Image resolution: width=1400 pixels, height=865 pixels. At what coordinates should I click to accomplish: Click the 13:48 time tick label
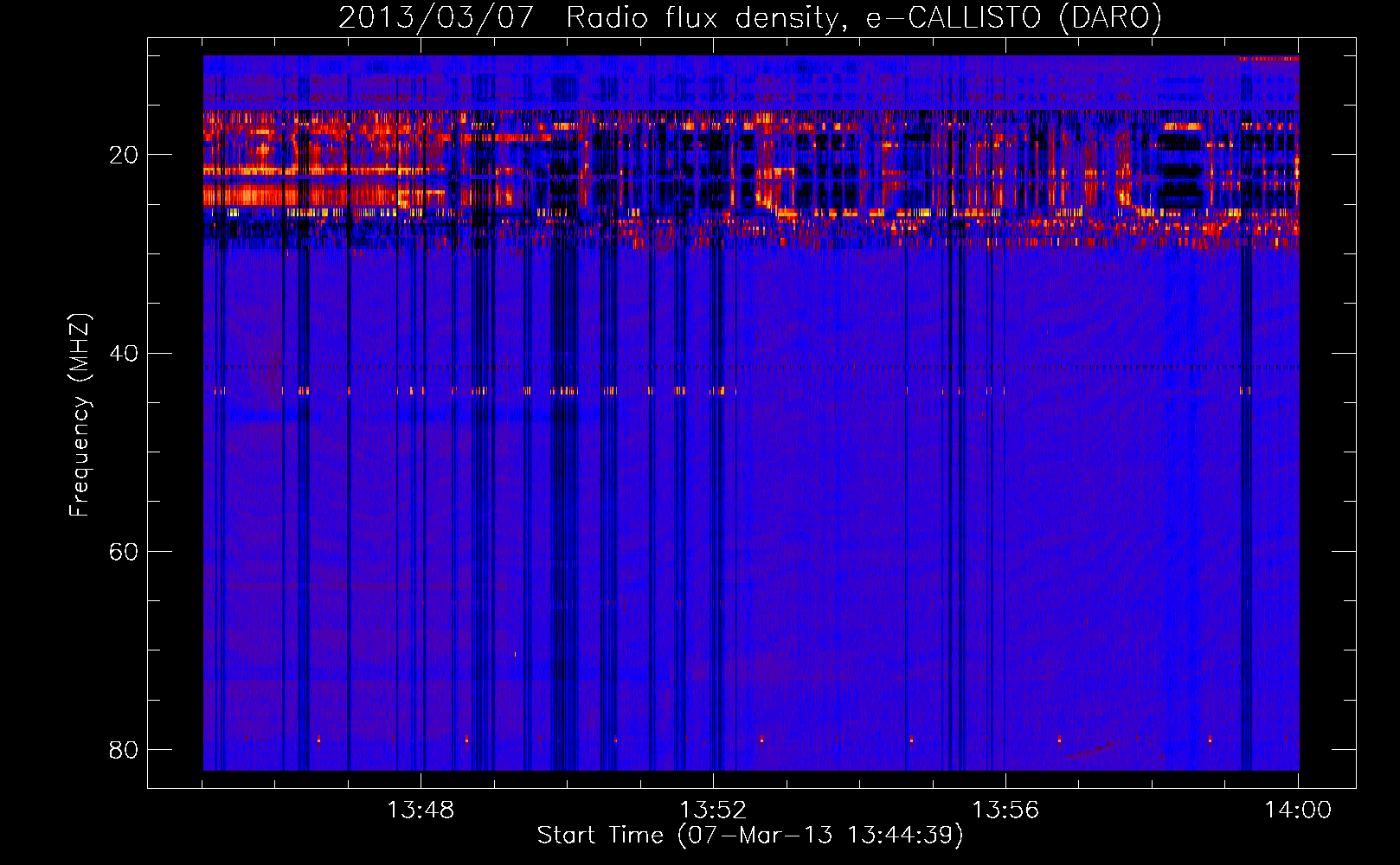click(x=421, y=811)
